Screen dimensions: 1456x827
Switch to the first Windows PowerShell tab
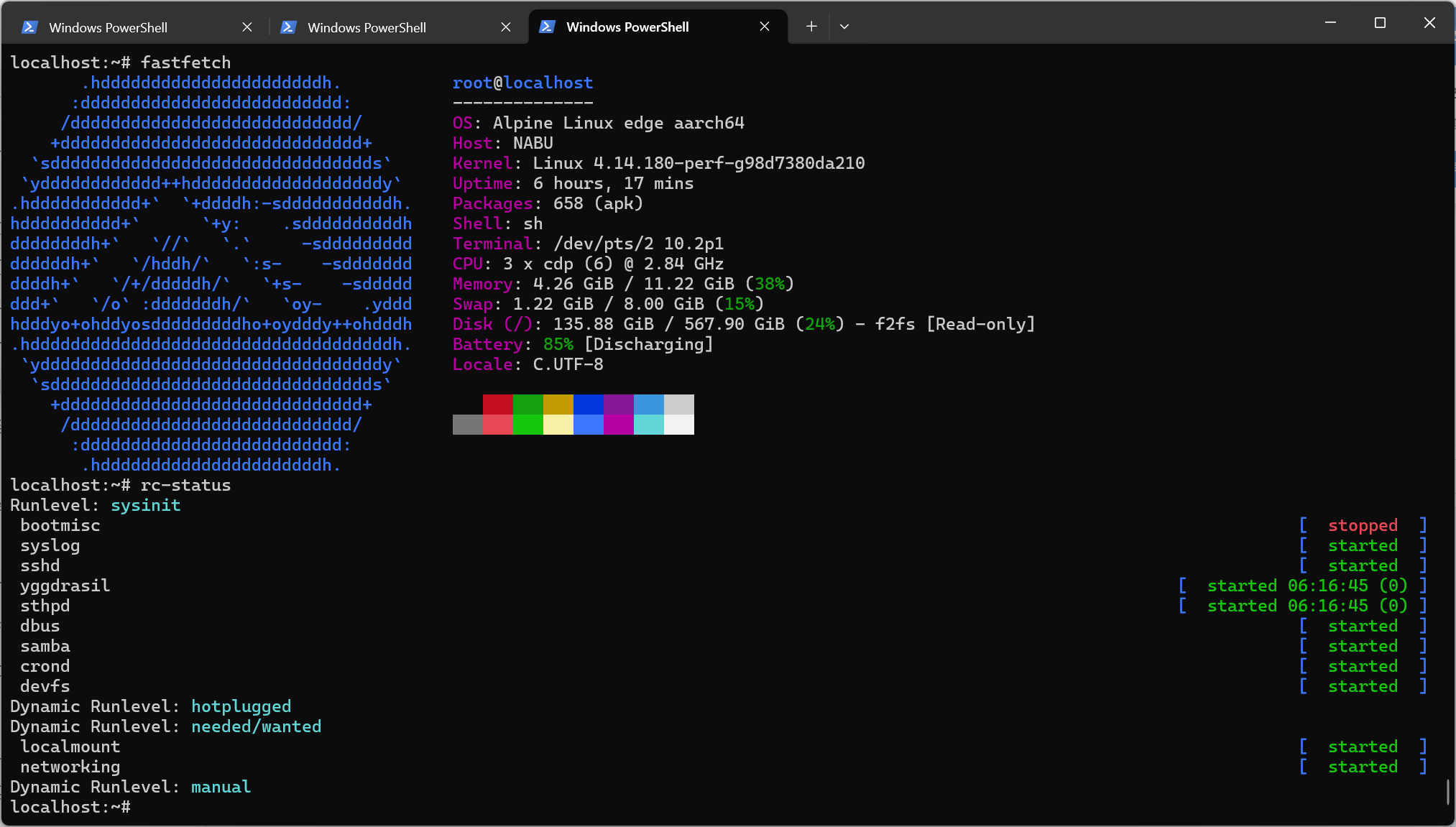click(108, 27)
